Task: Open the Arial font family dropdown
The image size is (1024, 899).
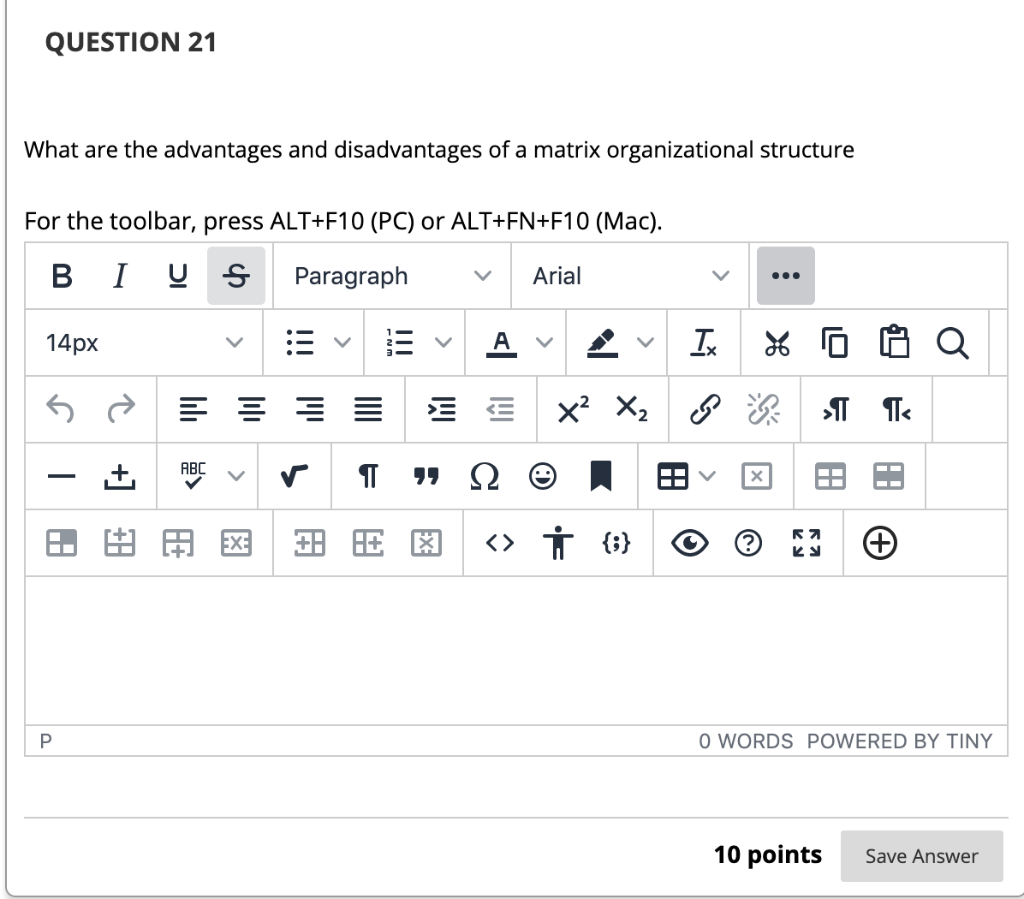Action: [628, 276]
